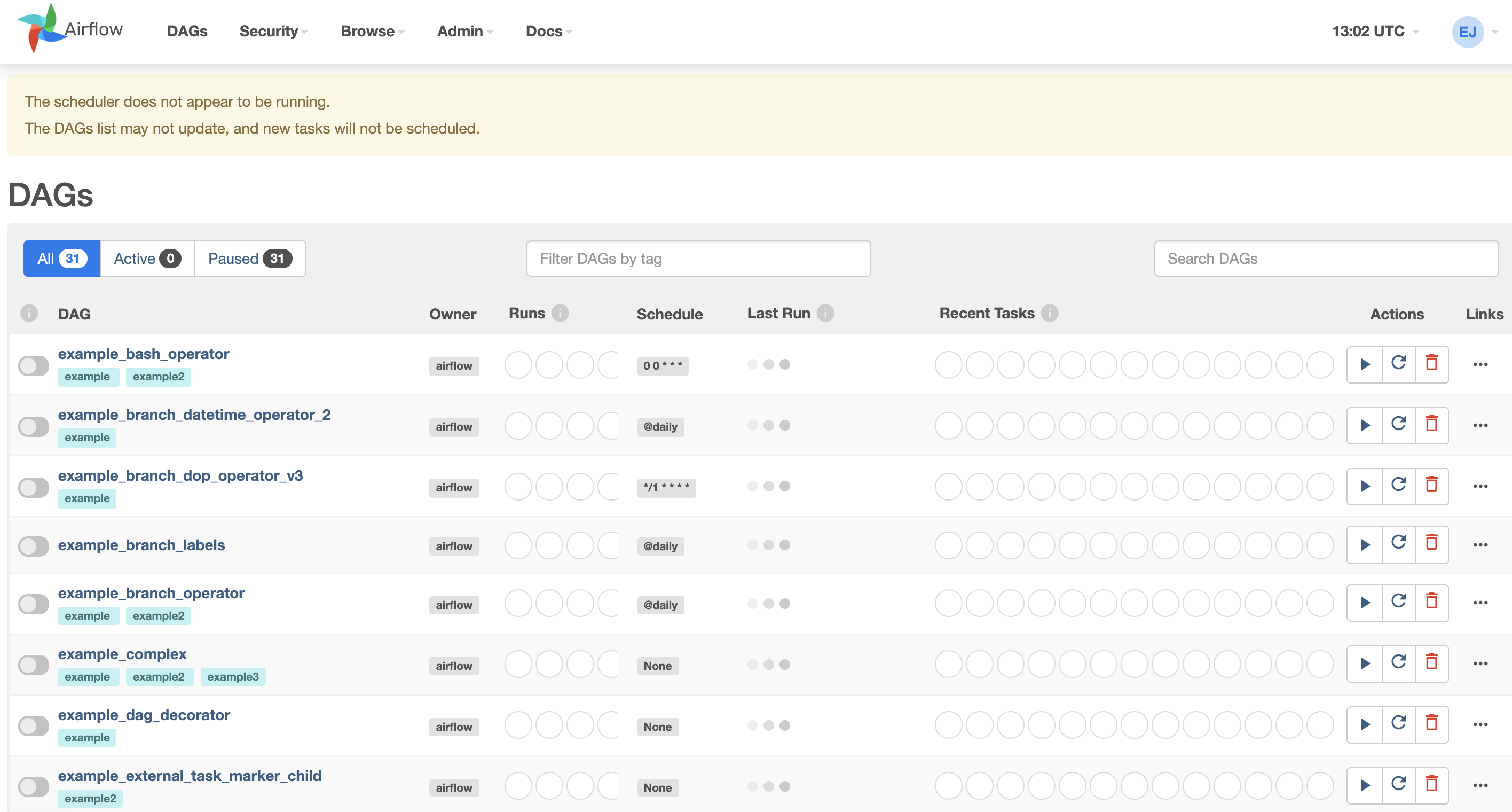Expand Links menu for example_bash_operator
Viewport: 1512px width, 812px height.
[1480, 365]
